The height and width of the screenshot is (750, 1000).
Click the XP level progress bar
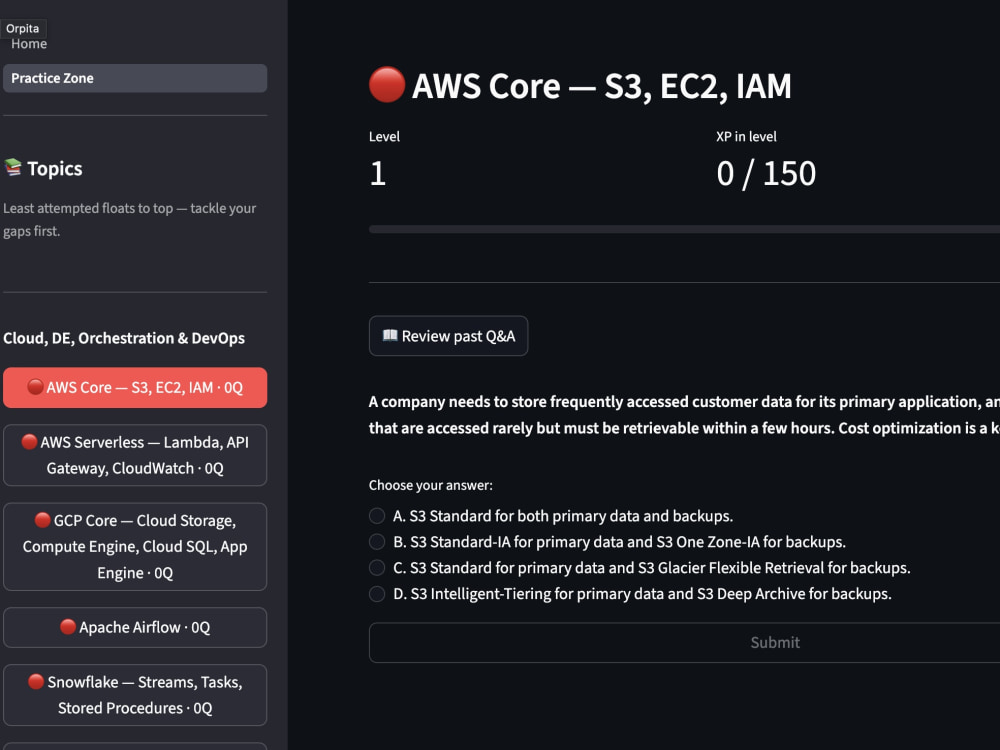tap(684, 229)
